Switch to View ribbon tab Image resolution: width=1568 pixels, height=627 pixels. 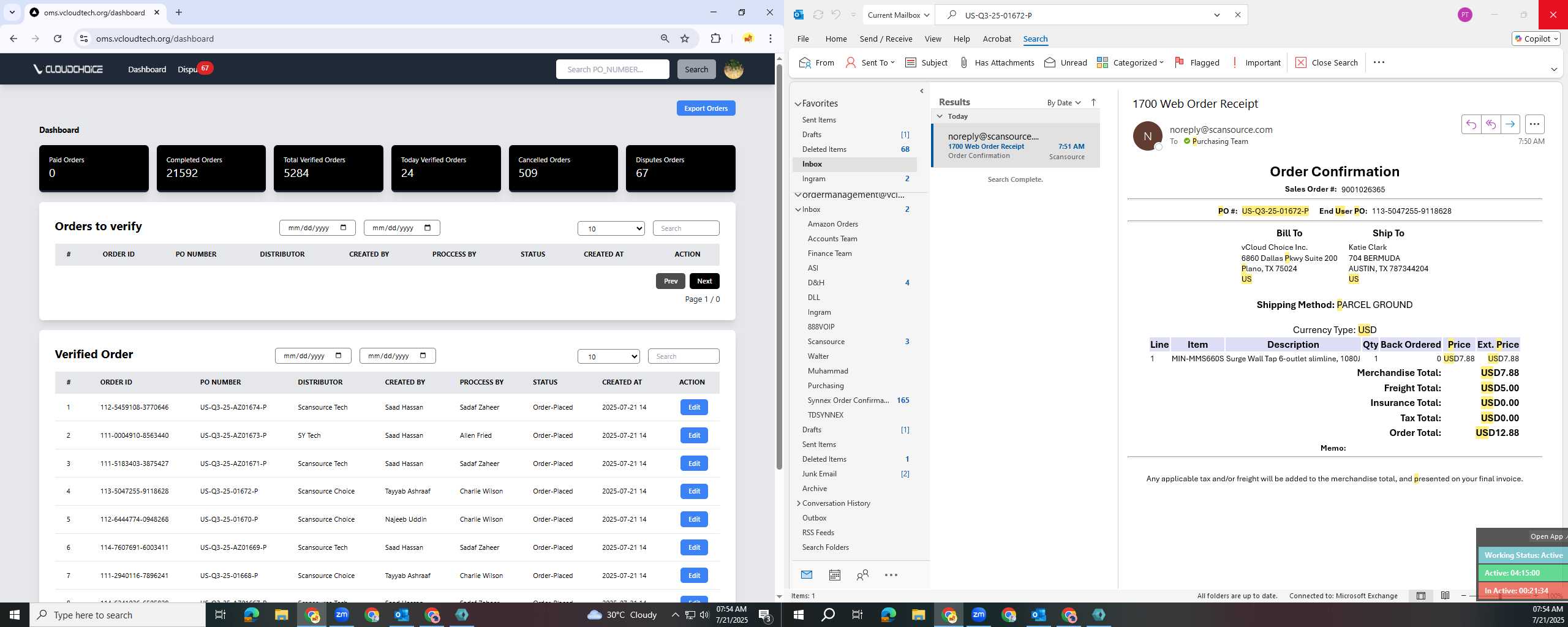pyautogui.click(x=933, y=39)
